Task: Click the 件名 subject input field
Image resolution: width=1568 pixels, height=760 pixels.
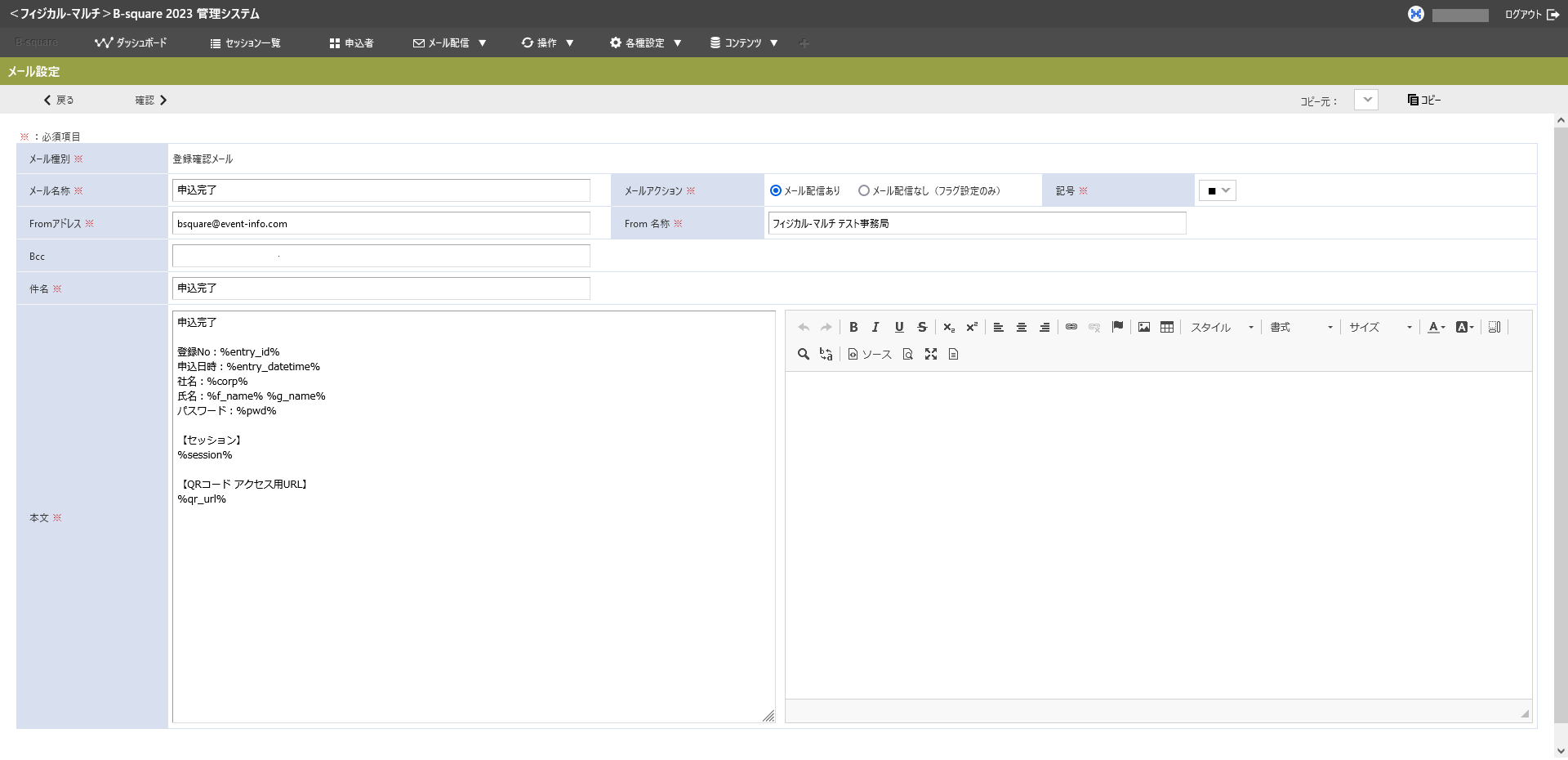Action: pos(381,288)
